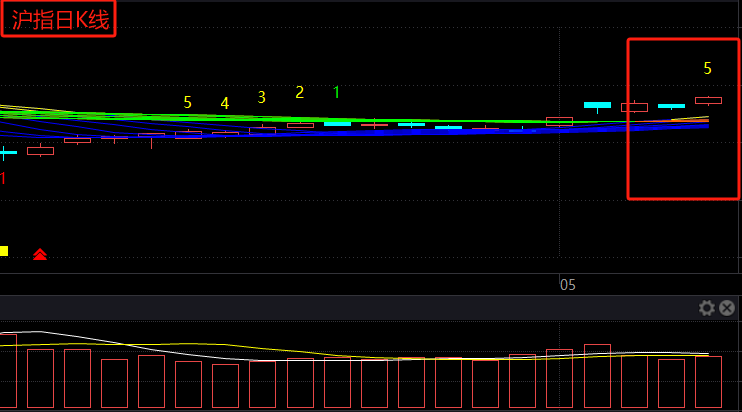
Task: Click the yellow 2 count label
Action: [x=300, y=92]
